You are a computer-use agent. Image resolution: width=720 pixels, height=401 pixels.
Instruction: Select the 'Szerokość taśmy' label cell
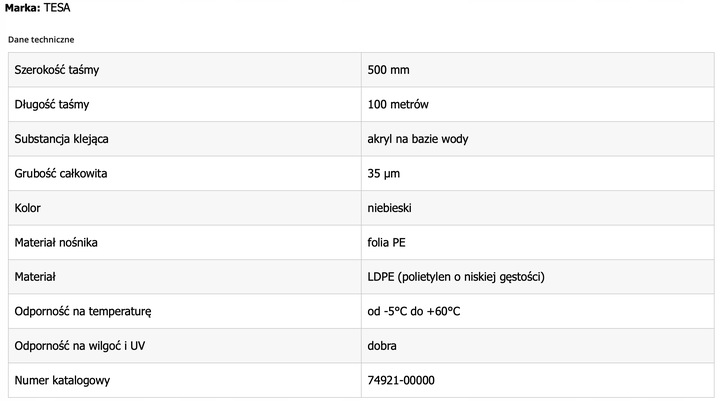click(57, 70)
